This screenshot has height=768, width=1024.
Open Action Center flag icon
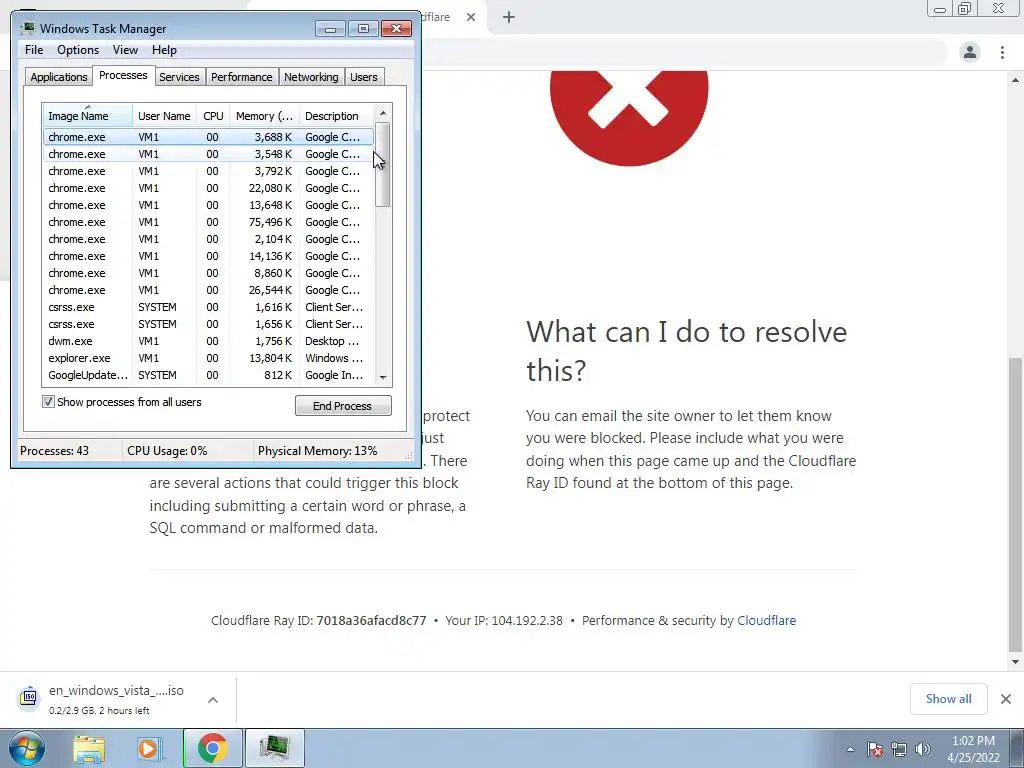[875, 749]
